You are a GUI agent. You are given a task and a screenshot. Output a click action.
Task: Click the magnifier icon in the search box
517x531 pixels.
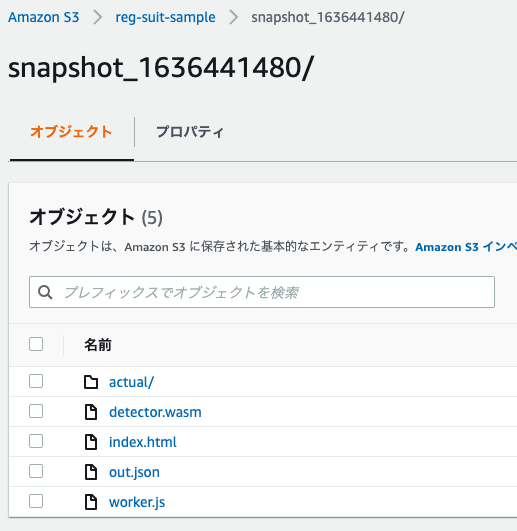point(45,292)
